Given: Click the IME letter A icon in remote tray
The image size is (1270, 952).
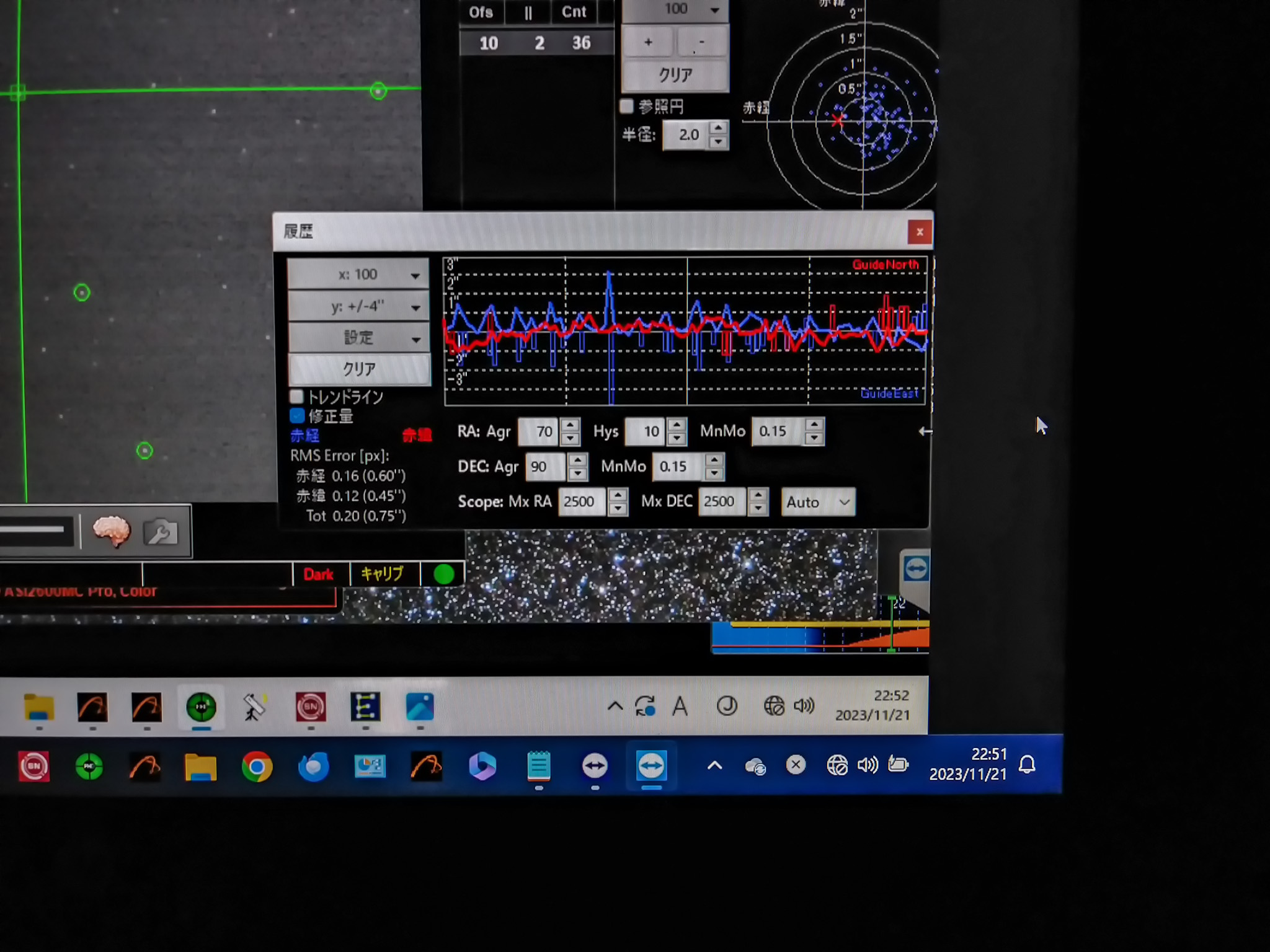Looking at the screenshot, I should tap(680, 706).
